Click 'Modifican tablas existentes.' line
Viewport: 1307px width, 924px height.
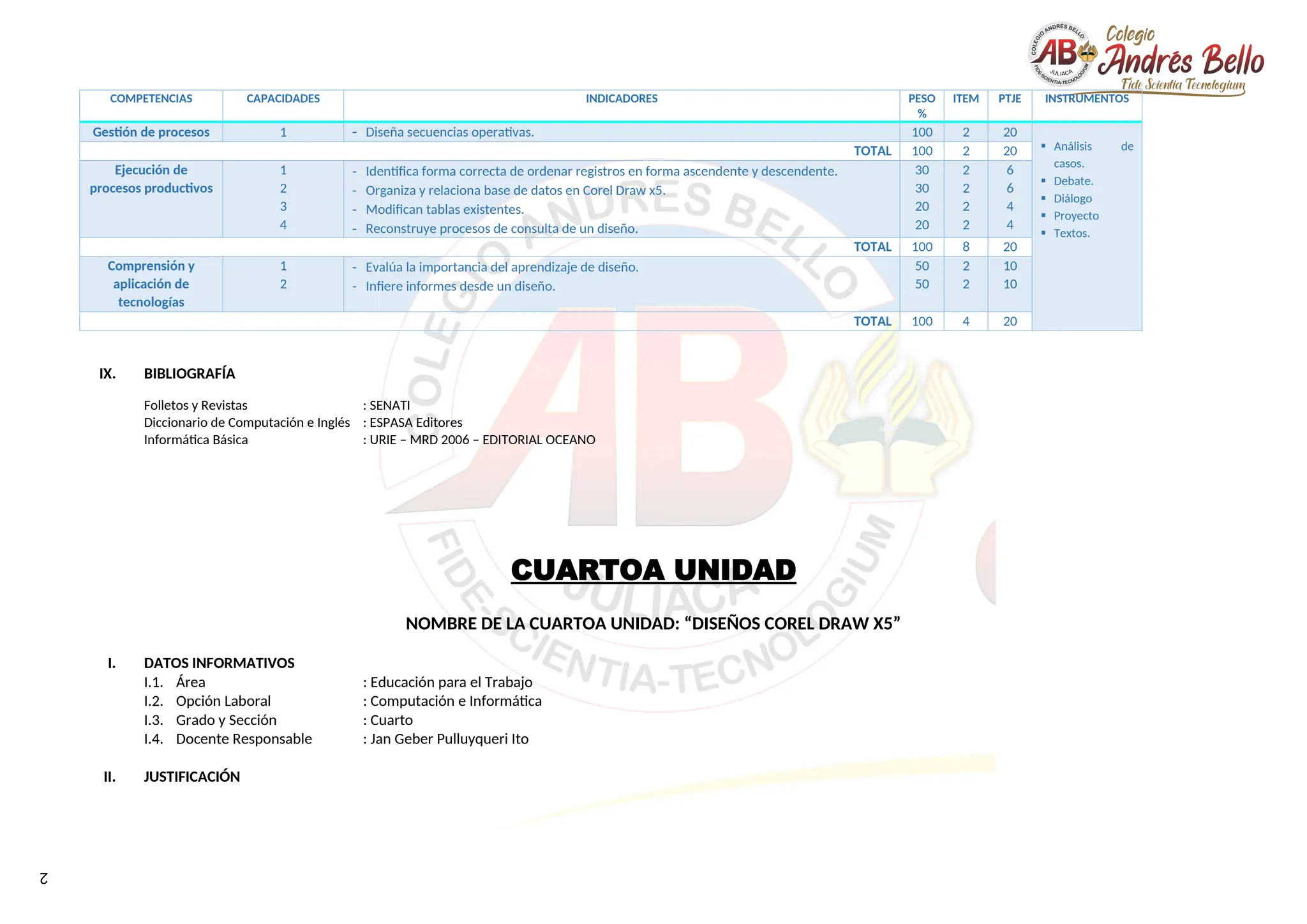(444, 209)
